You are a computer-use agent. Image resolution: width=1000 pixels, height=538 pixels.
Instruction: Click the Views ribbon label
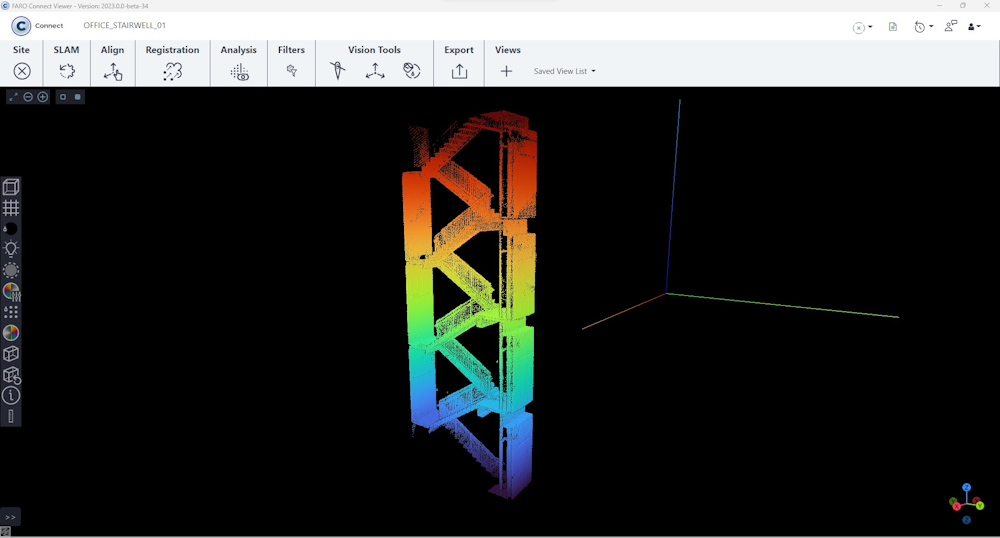508,50
